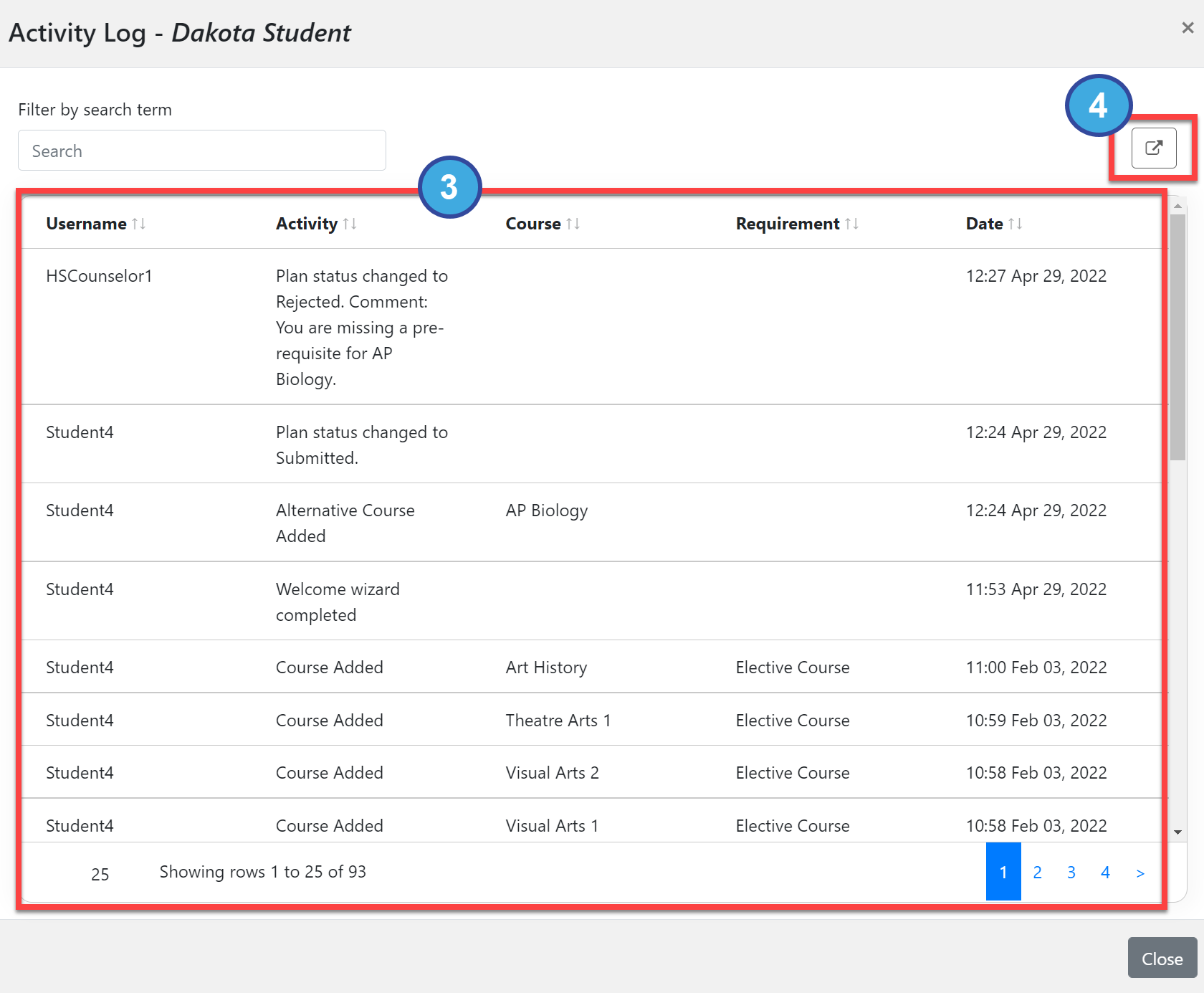
Task: Click 'Plan status changed to Submitted.' activity
Action: [x=362, y=445]
